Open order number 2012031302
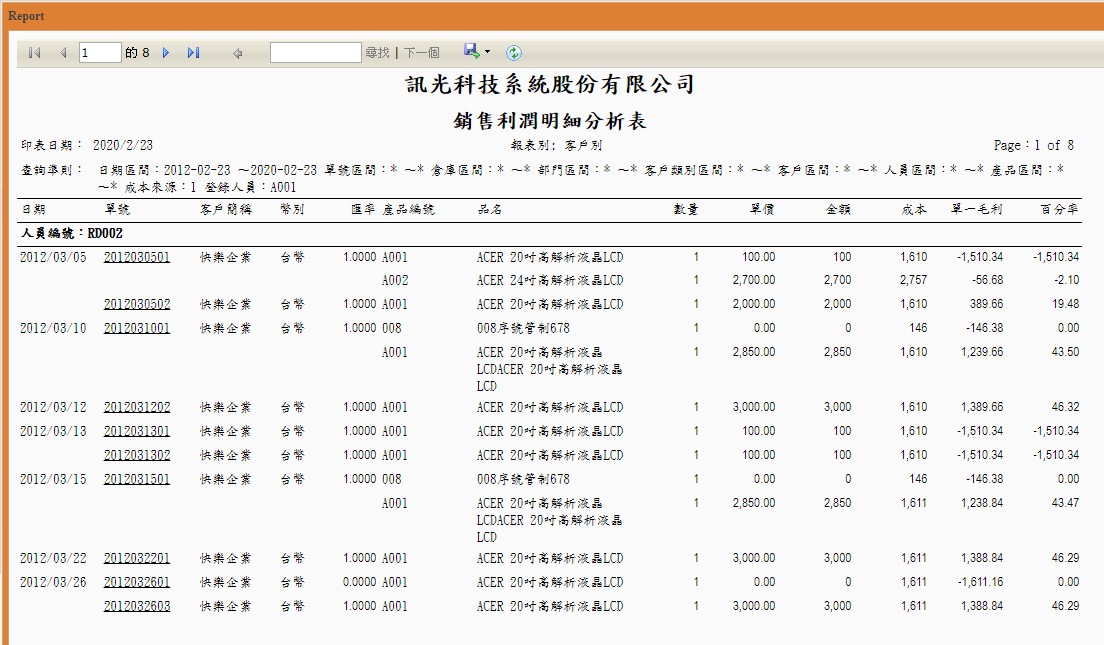1104x645 pixels. 137,455
